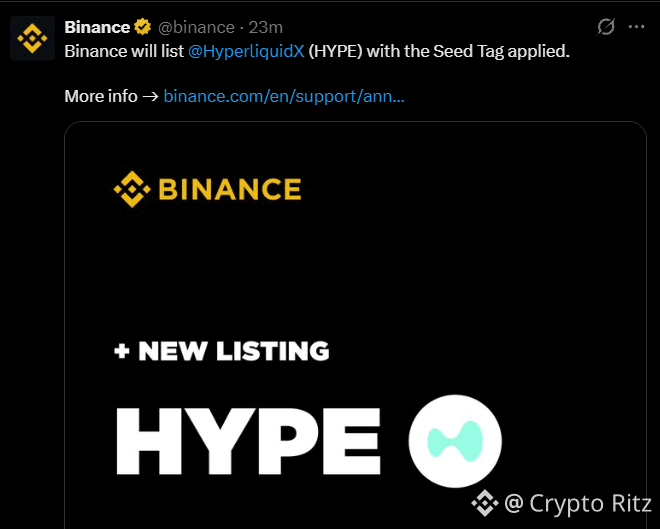Click the Binance icon in the watermark

(x=485, y=503)
